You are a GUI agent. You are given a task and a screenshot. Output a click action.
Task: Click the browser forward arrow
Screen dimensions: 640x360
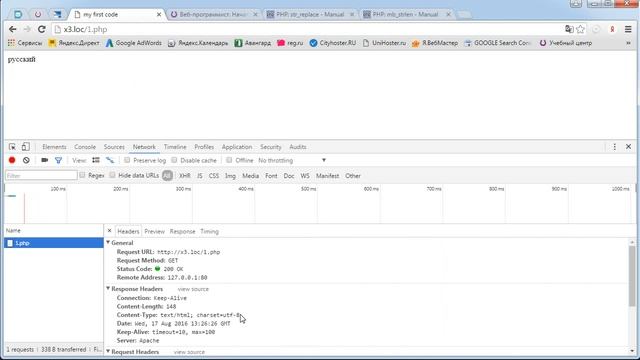[27, 29]
